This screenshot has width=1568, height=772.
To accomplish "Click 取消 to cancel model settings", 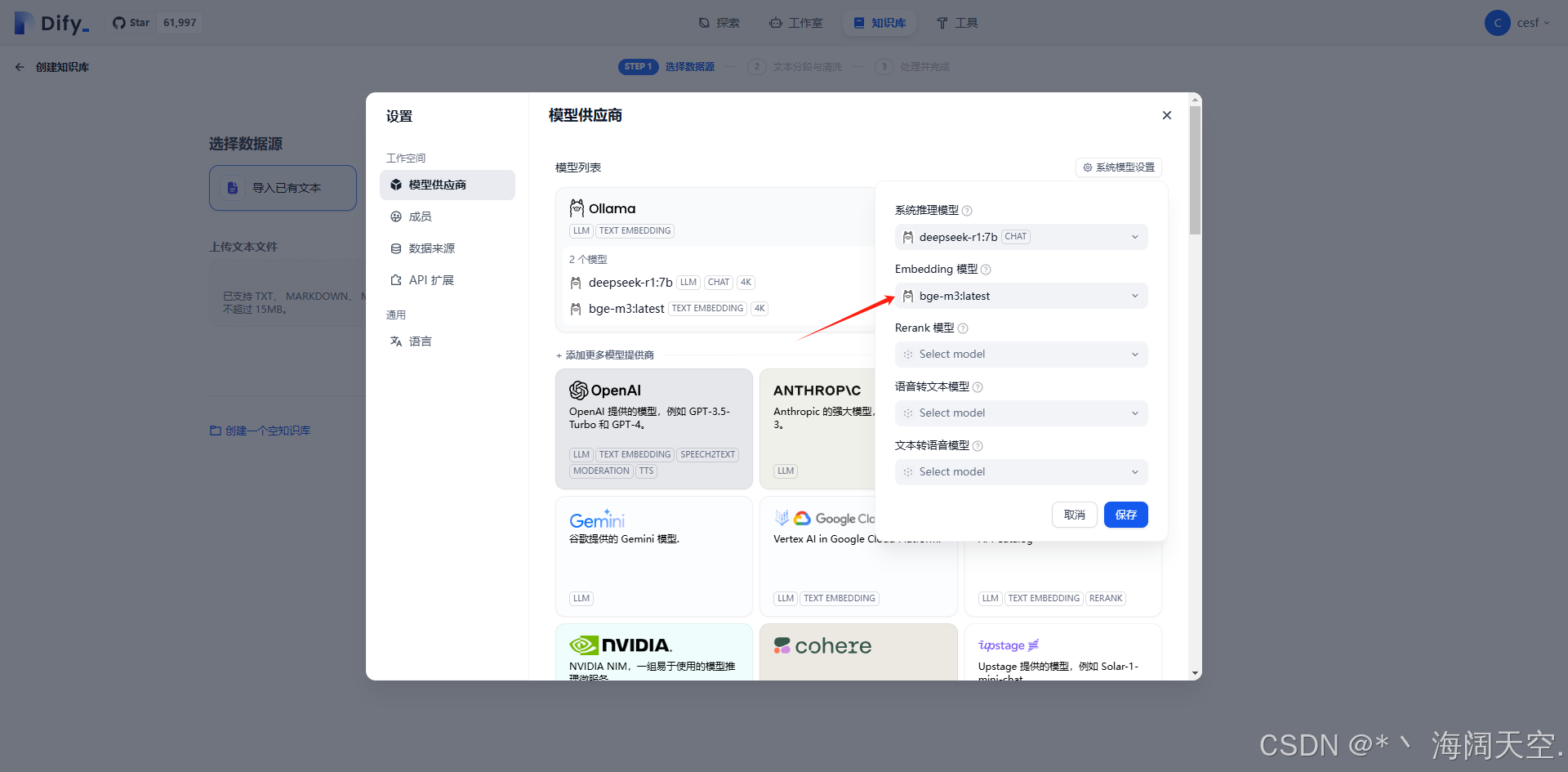I will (1075, 515).
